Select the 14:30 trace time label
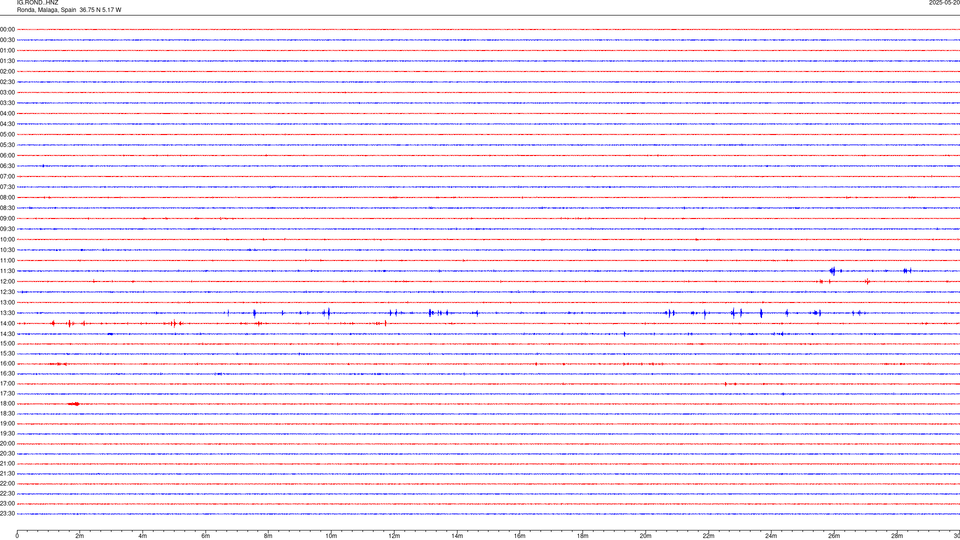960x540 pixels. (x=7, y=334)
